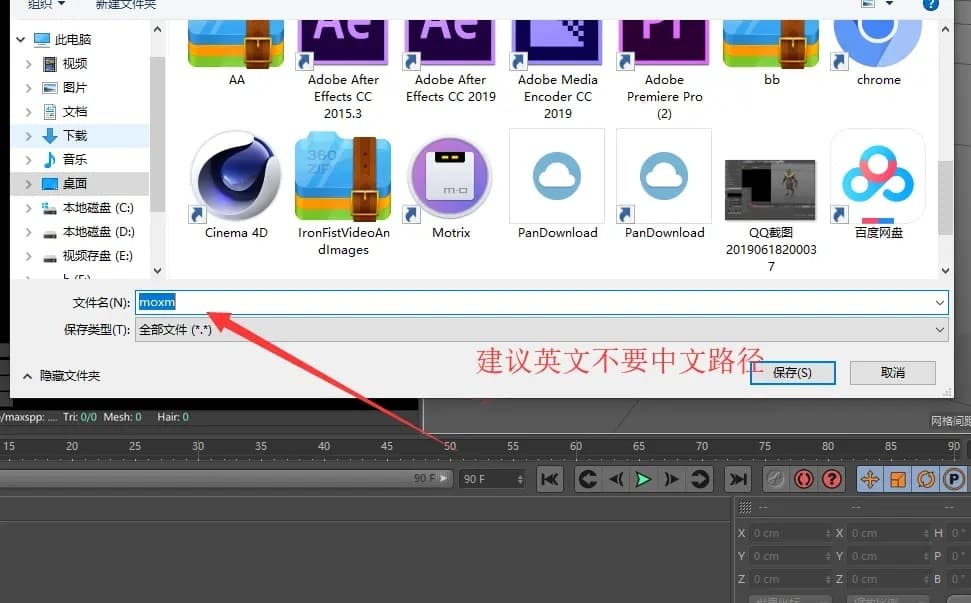
Task: Expand 视频 folder in sidebar
Action: coord(28,64)
